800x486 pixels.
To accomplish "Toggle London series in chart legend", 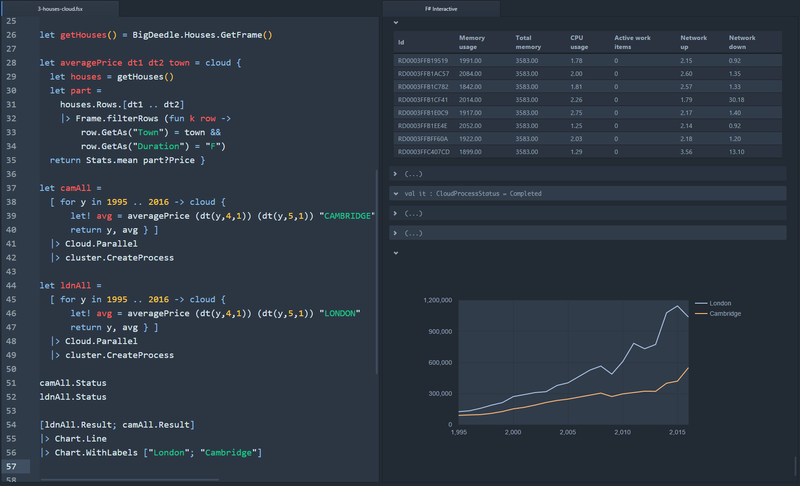I will pos(719,302).
